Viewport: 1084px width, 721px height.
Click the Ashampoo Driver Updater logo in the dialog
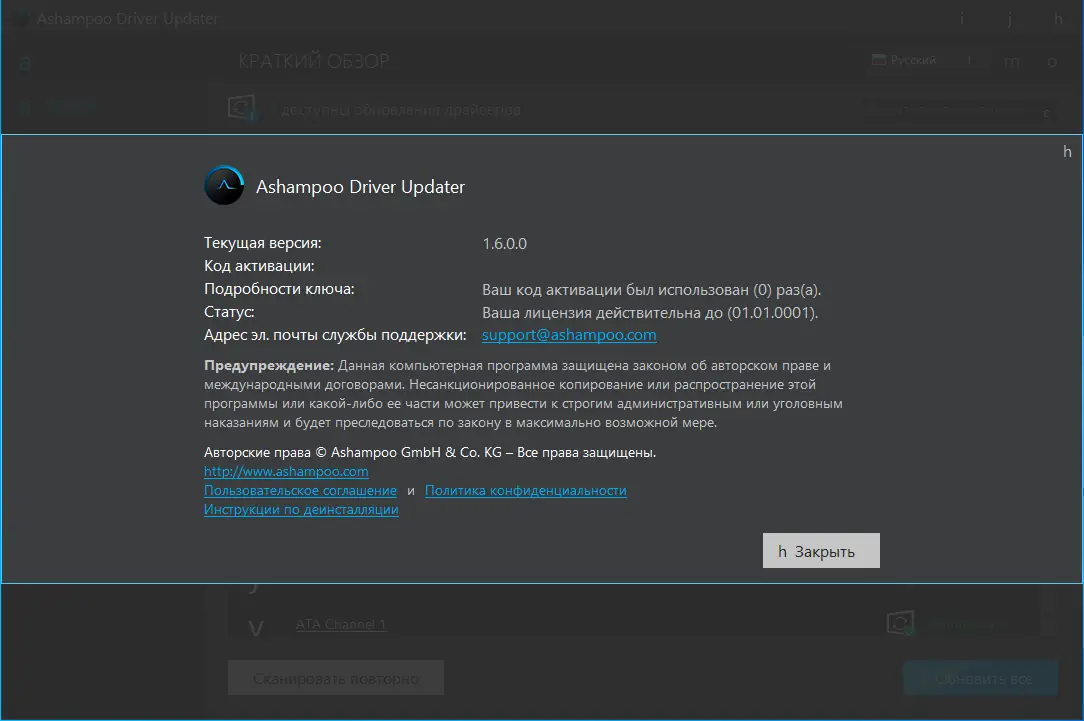pyautogui.click(x=223, y=186)
